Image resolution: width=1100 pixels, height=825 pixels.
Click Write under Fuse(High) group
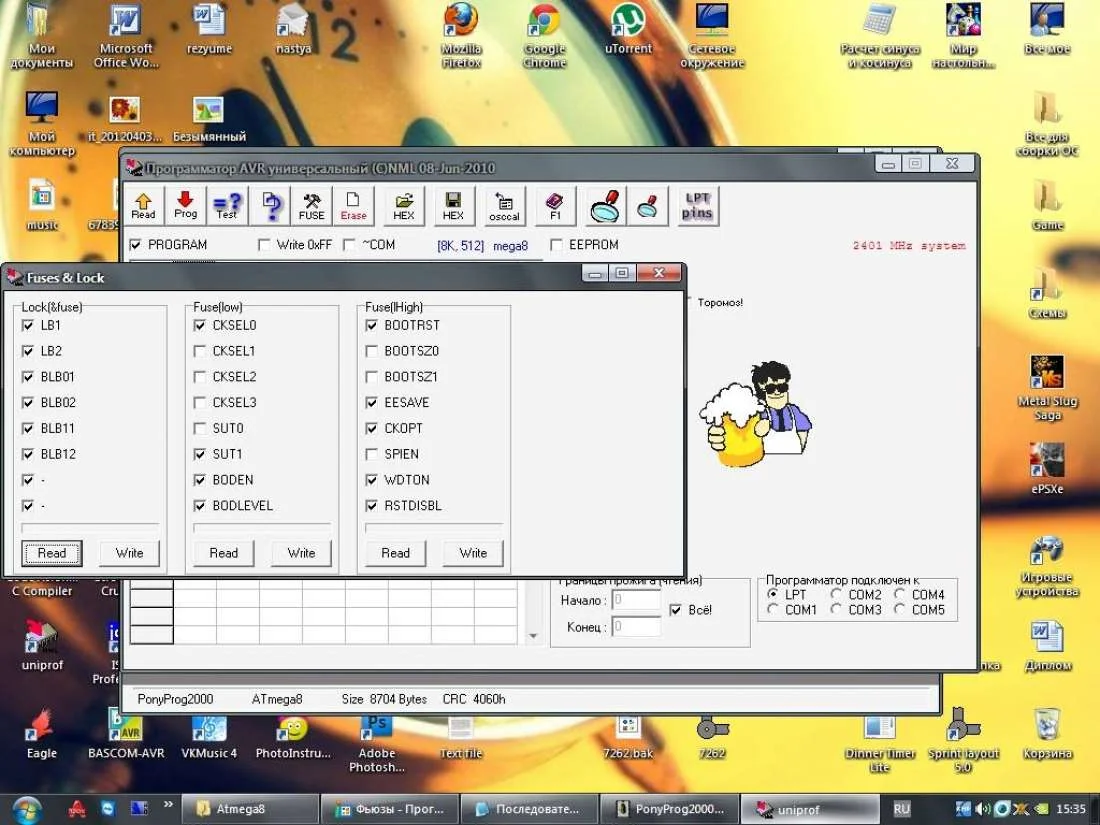click(473, 553)
